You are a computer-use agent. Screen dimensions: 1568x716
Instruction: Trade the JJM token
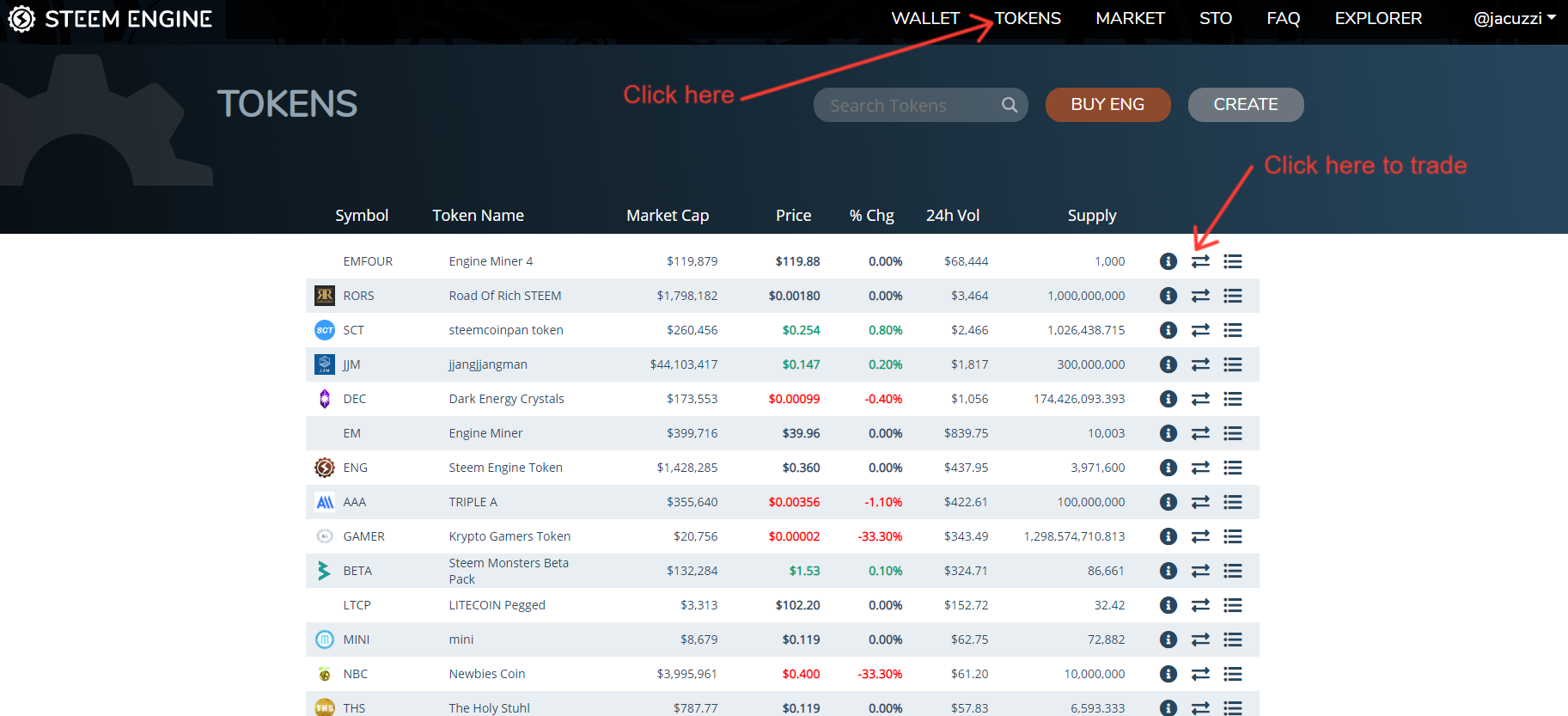coord(1200,364)
